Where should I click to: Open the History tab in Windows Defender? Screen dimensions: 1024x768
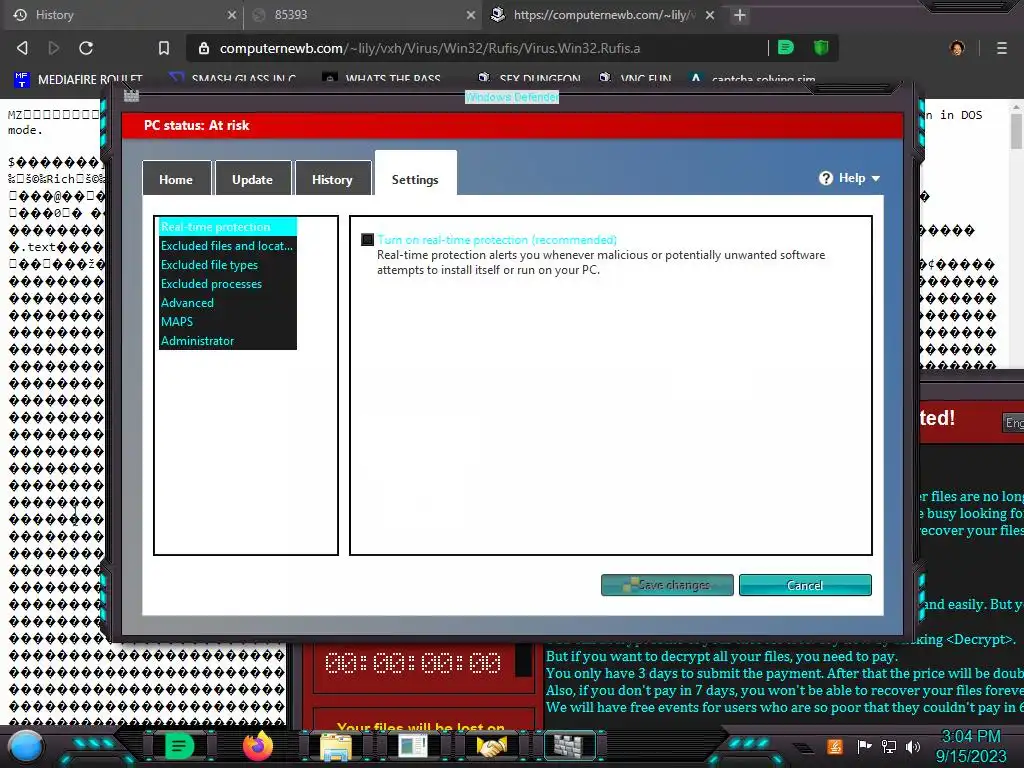point(332,180)
